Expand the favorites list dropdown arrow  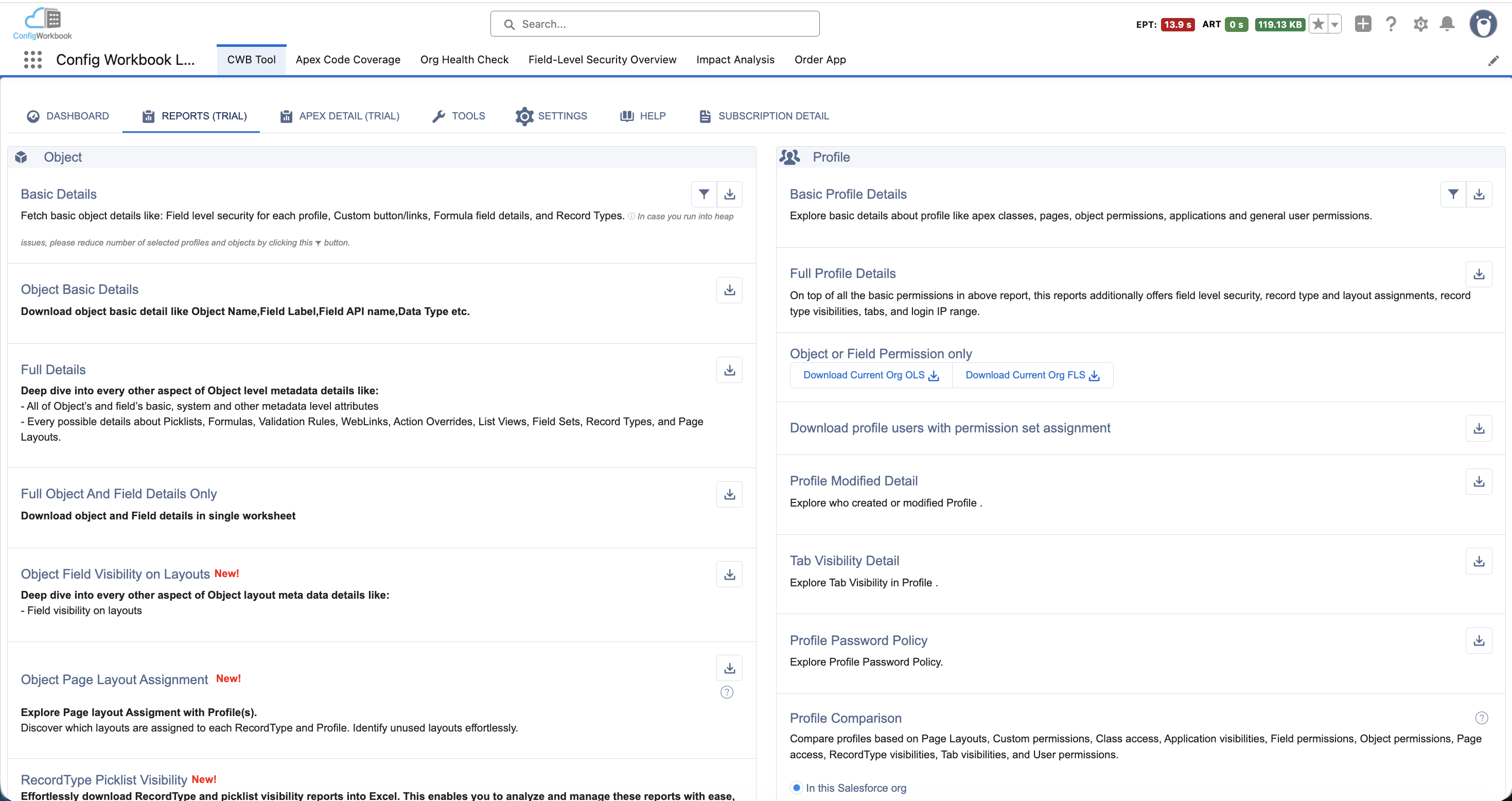(1335, 25)
